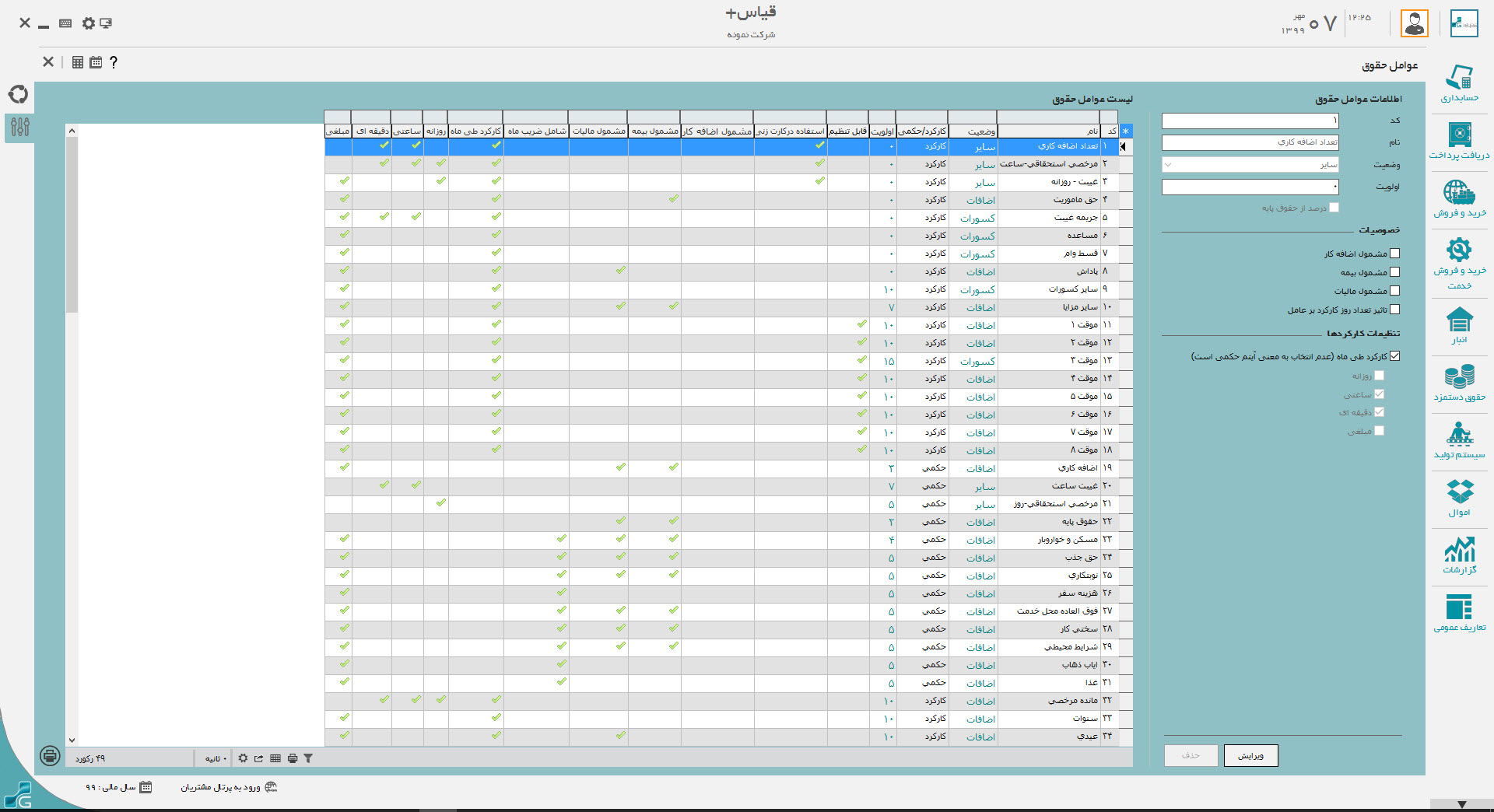This screenshot has width=1494, height=812.
Task: Open the حسابداری (Accounting) module
Action: [x=1459, y=84]
